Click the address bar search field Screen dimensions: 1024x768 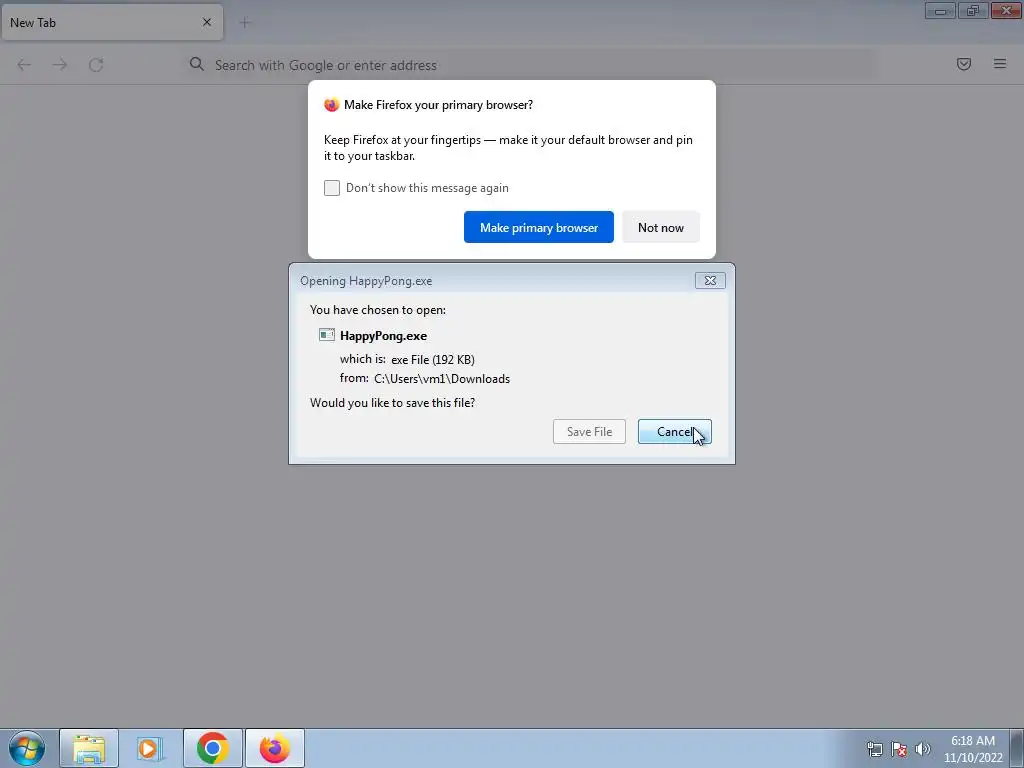pyautogui.click(x=529, y=65)
